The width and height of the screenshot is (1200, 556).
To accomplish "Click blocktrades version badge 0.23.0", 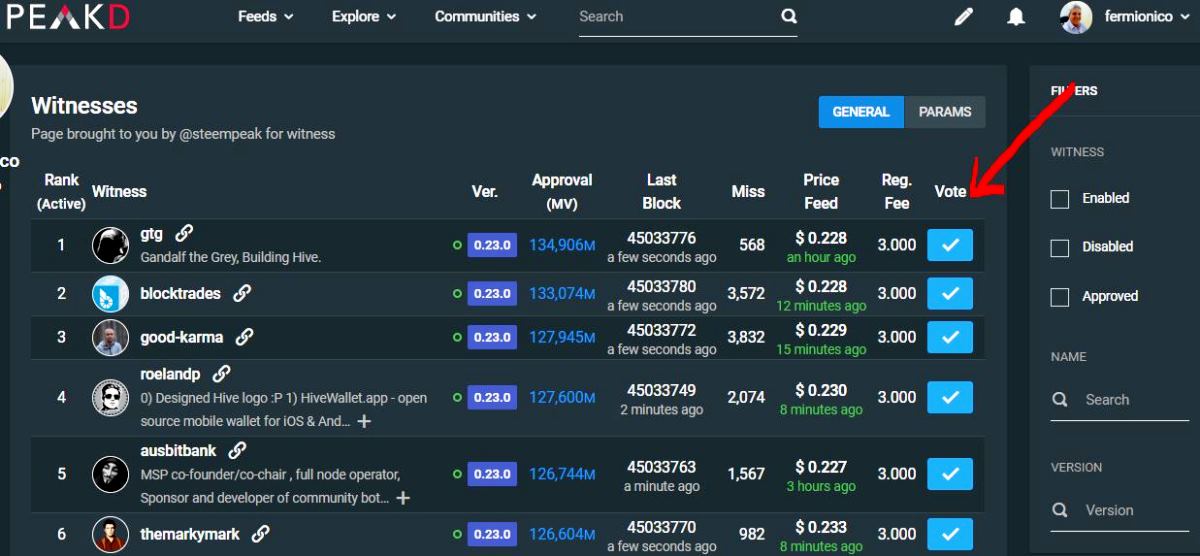I will coord(492,293).
